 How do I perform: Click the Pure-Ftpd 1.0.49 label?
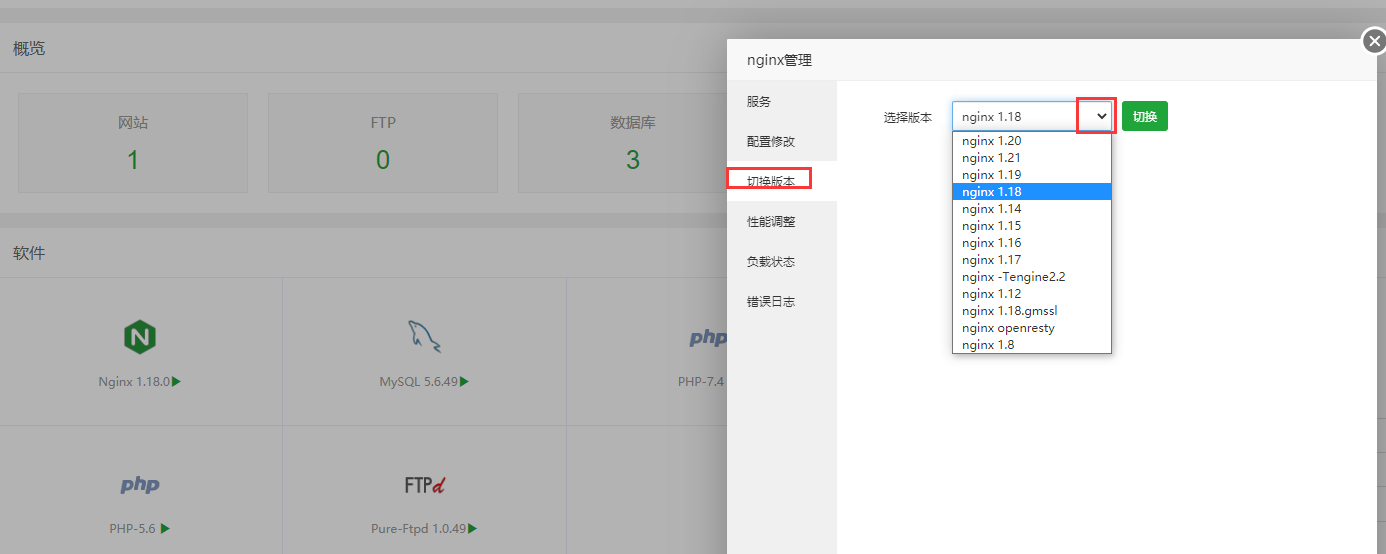coord(418,528)
